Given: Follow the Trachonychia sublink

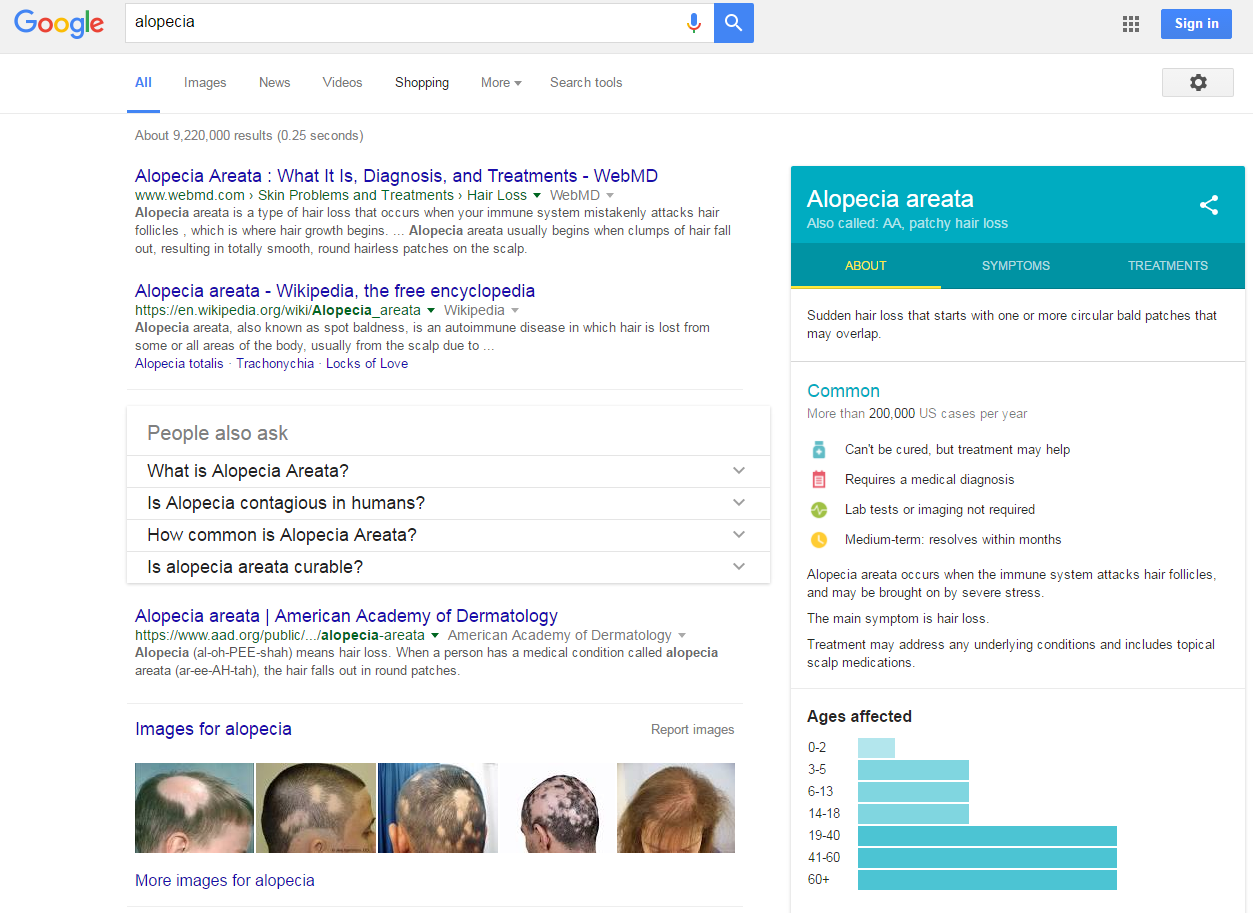Looking at the screenshot, I should [275, 364].
